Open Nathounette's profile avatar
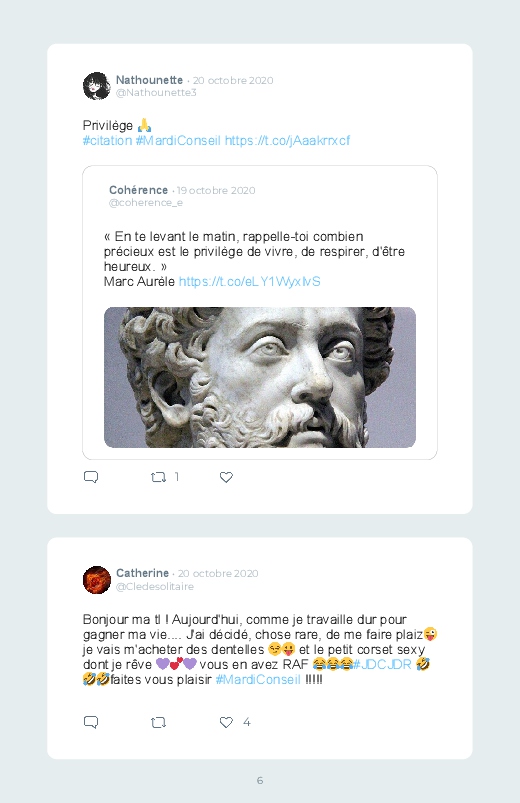Image resolution: width=520 pixels, height=803 pixels. coord(97,86)
